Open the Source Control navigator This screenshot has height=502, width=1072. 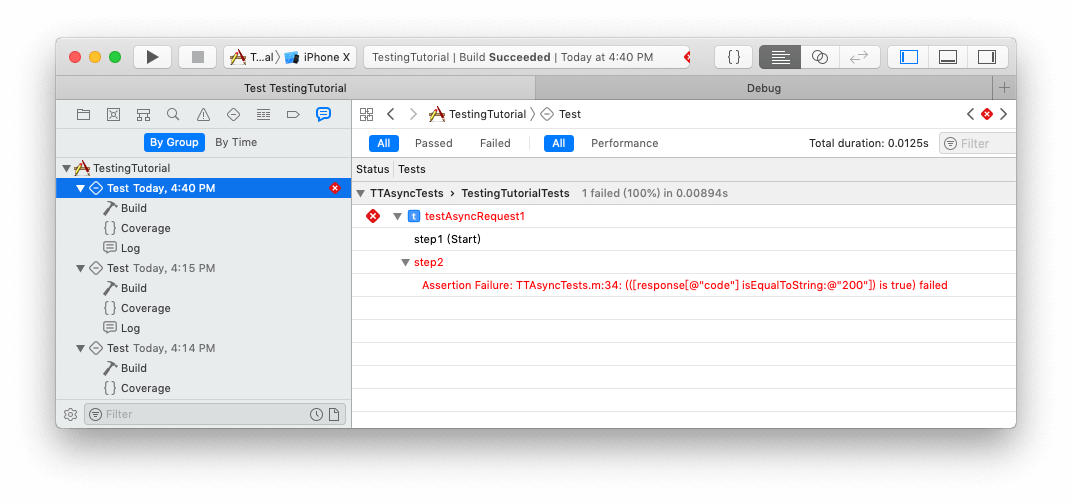point(113,115)
